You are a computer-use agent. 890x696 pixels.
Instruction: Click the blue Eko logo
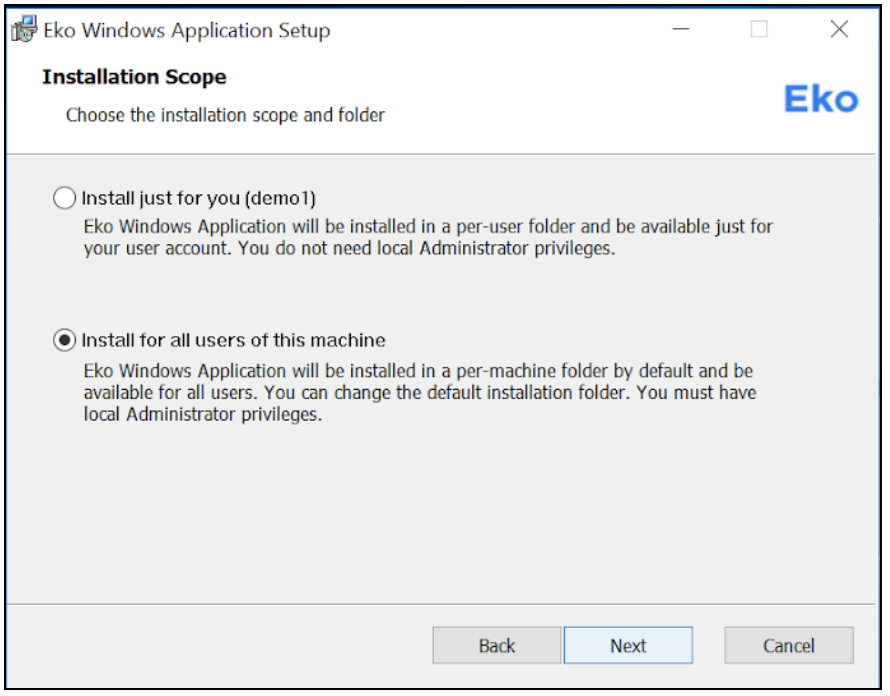[x=822, y=98]
